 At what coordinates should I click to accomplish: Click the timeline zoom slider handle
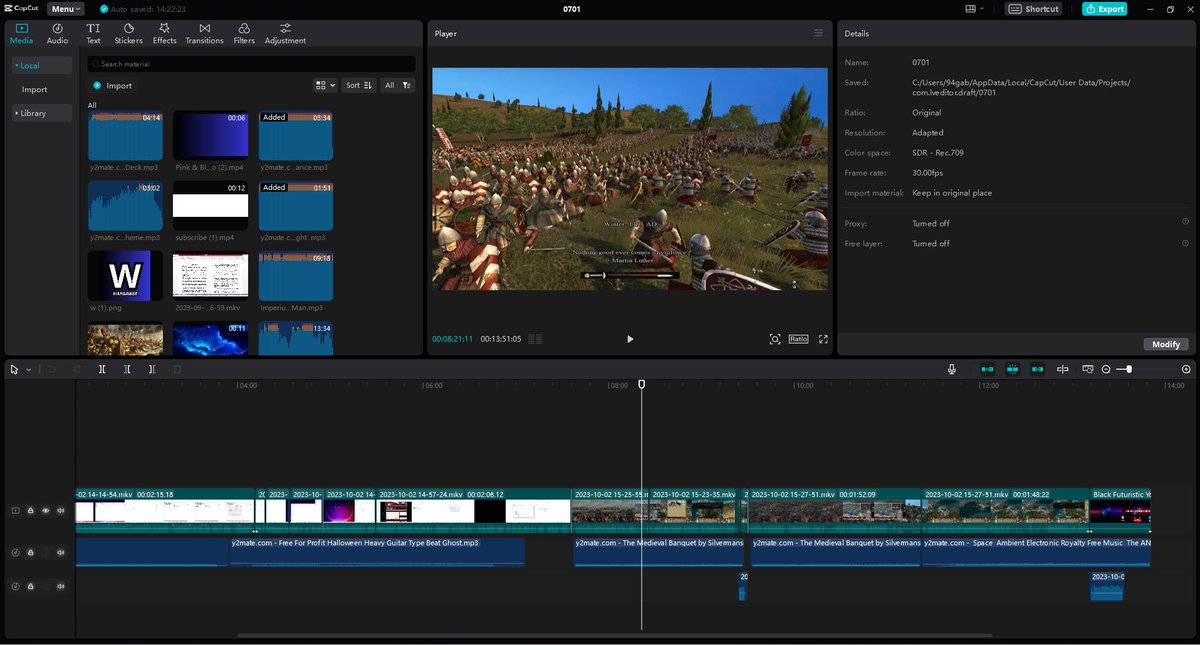coord(1129,369)
